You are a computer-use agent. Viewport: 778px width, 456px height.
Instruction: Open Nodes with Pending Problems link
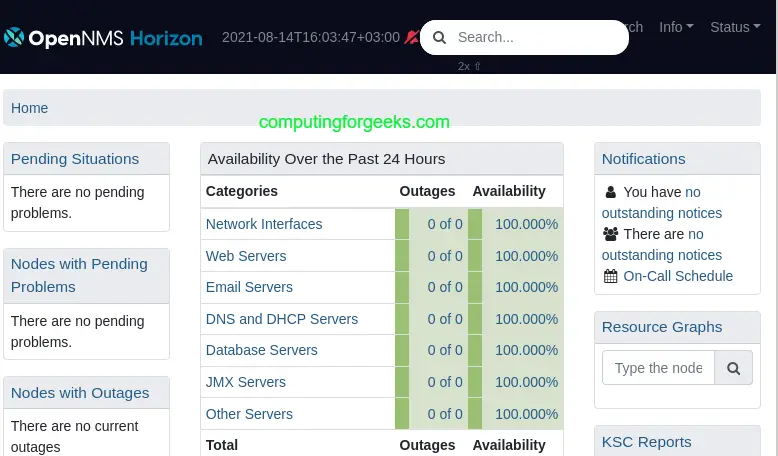[x=79, y=275]
